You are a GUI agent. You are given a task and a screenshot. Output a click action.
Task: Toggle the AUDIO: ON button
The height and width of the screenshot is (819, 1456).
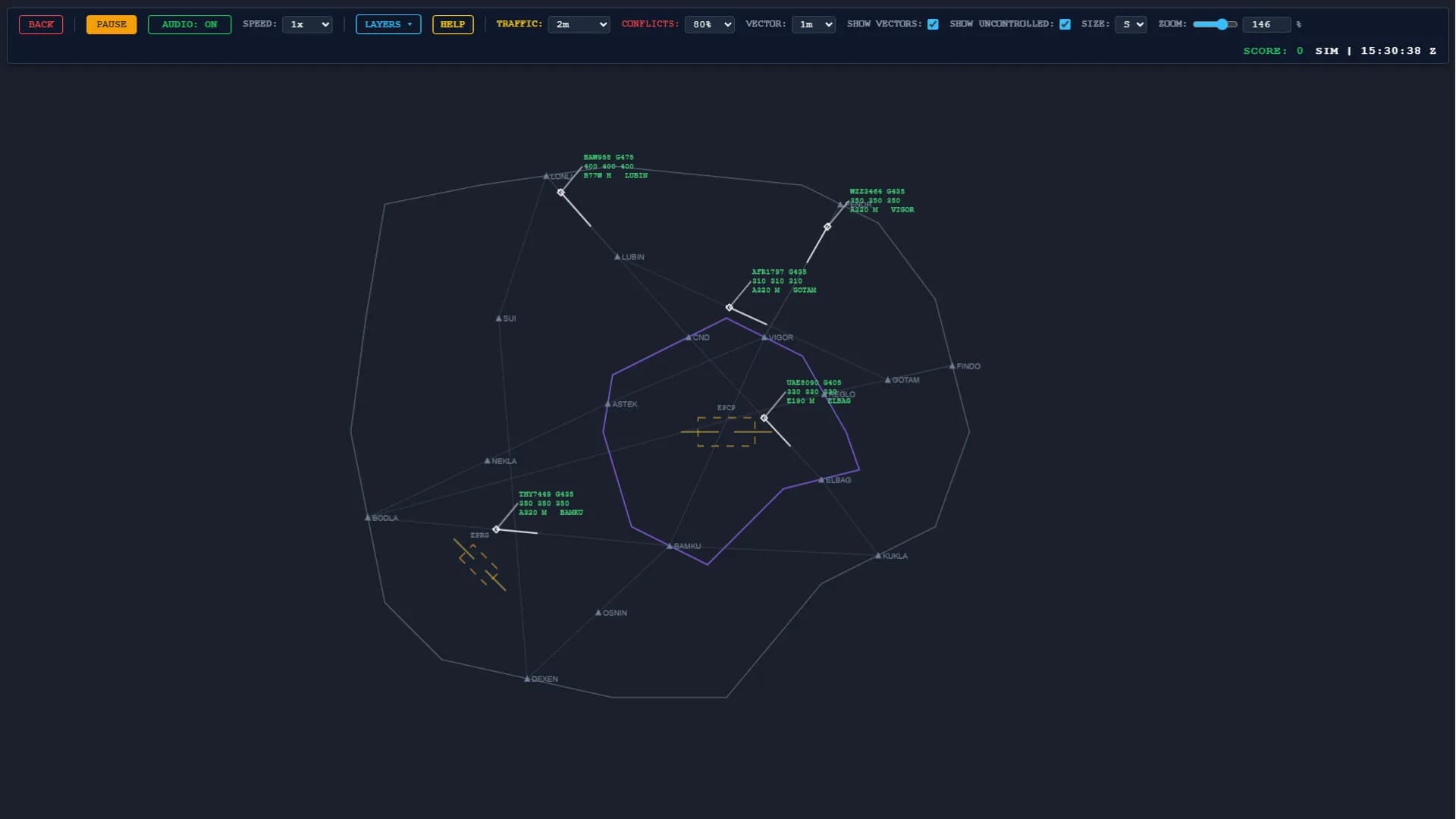tap(190, 24)
